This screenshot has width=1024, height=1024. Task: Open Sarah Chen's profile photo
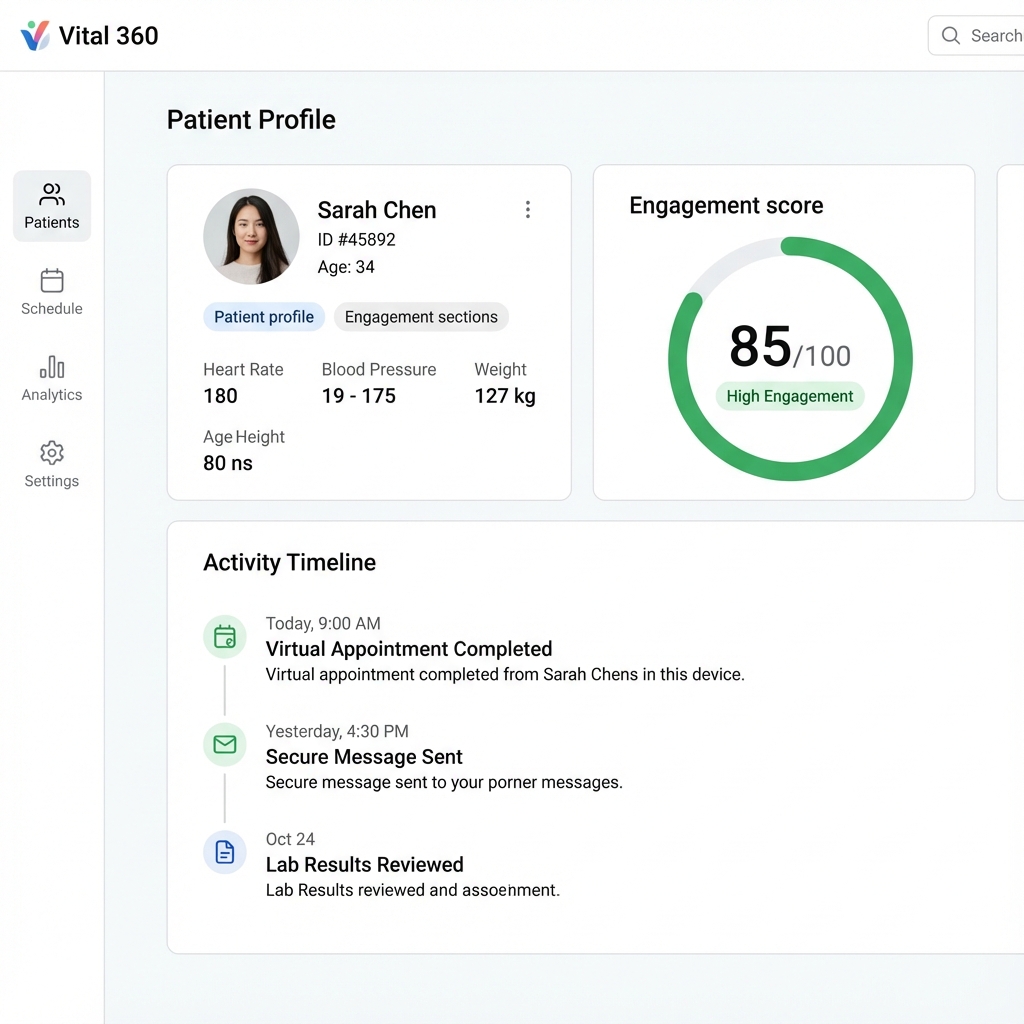click(x=251, y=236)
